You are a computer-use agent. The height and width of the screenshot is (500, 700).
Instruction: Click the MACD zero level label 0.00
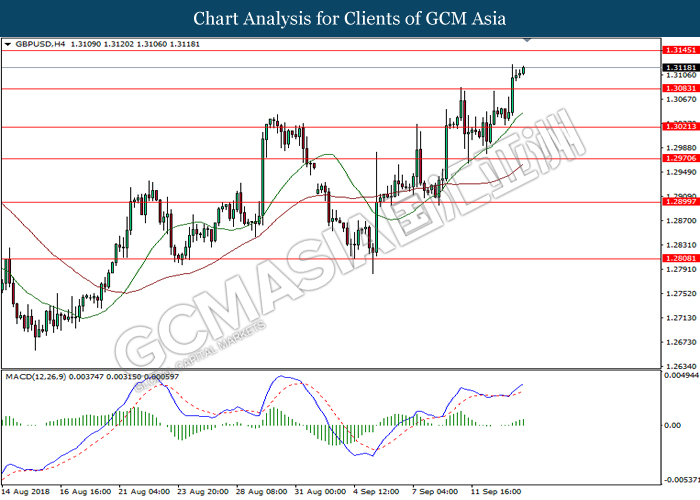[672, 425]
